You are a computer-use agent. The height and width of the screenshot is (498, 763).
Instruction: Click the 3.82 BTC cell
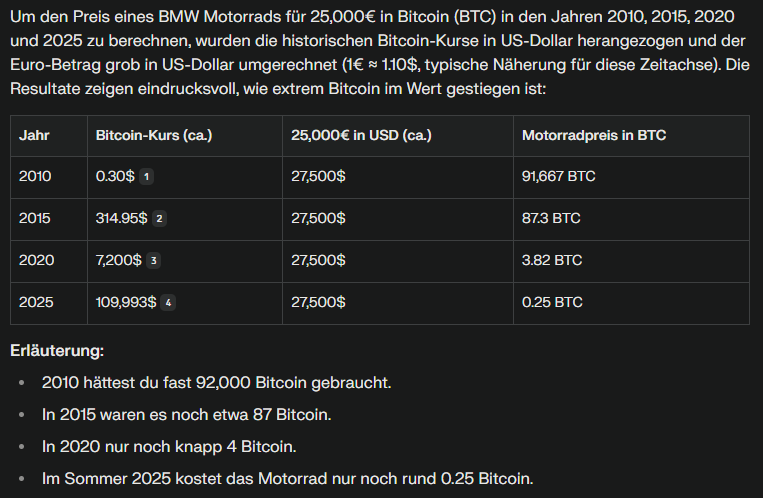click(x=552, y=260)
